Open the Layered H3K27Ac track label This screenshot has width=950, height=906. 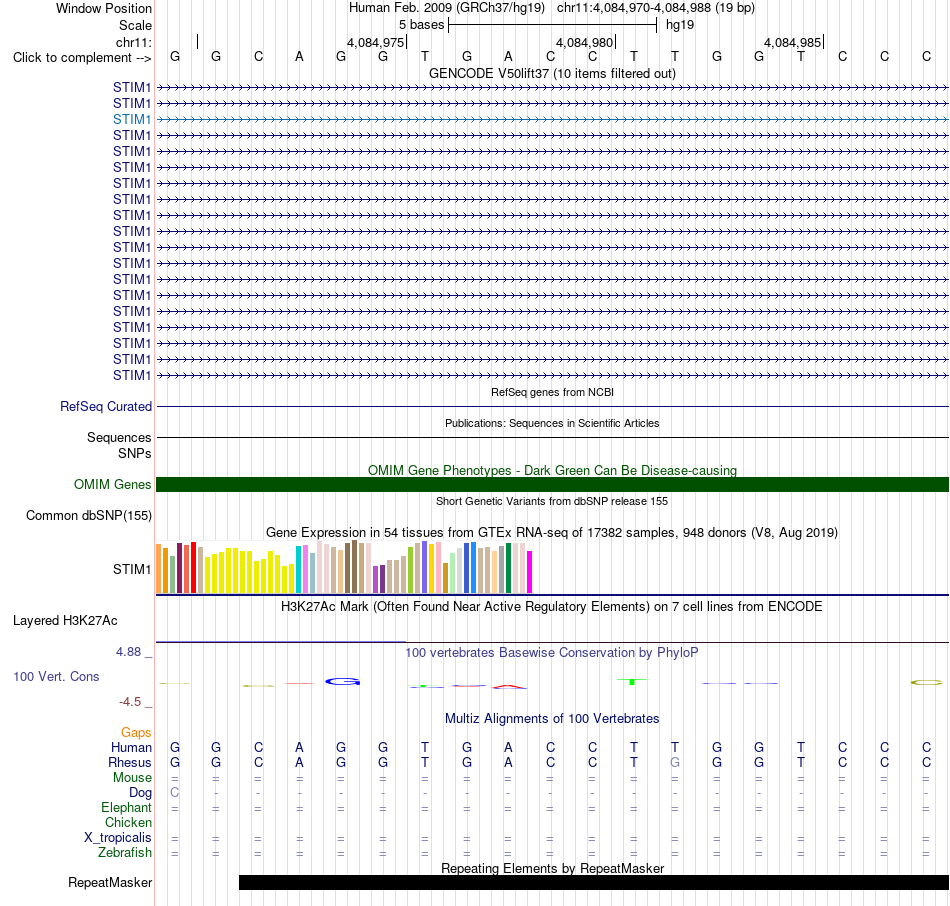(x=65, y=621)
